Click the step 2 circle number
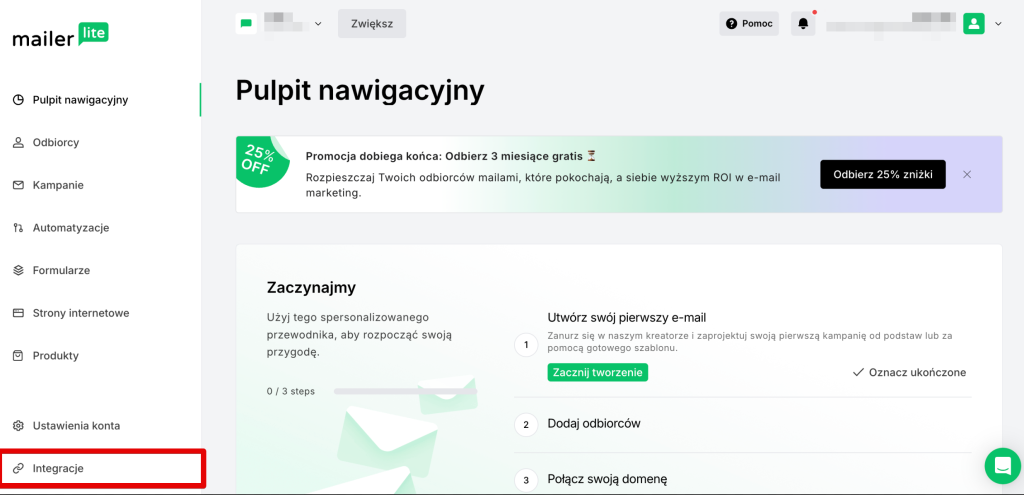This screenshot has width=1024, height=495. click(526, 425)
